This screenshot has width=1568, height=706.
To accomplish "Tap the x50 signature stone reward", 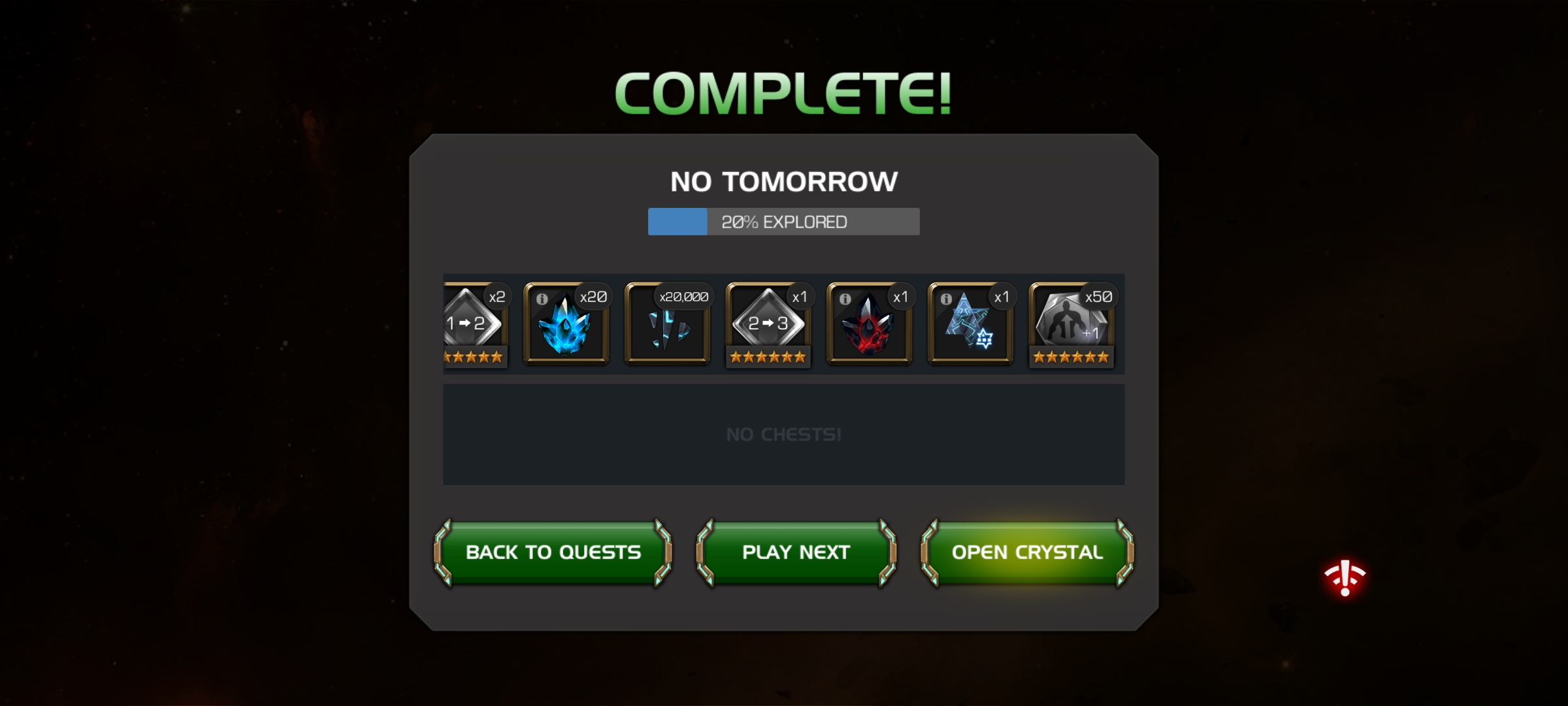I will pyautogui.click(x=1071, y=324).
